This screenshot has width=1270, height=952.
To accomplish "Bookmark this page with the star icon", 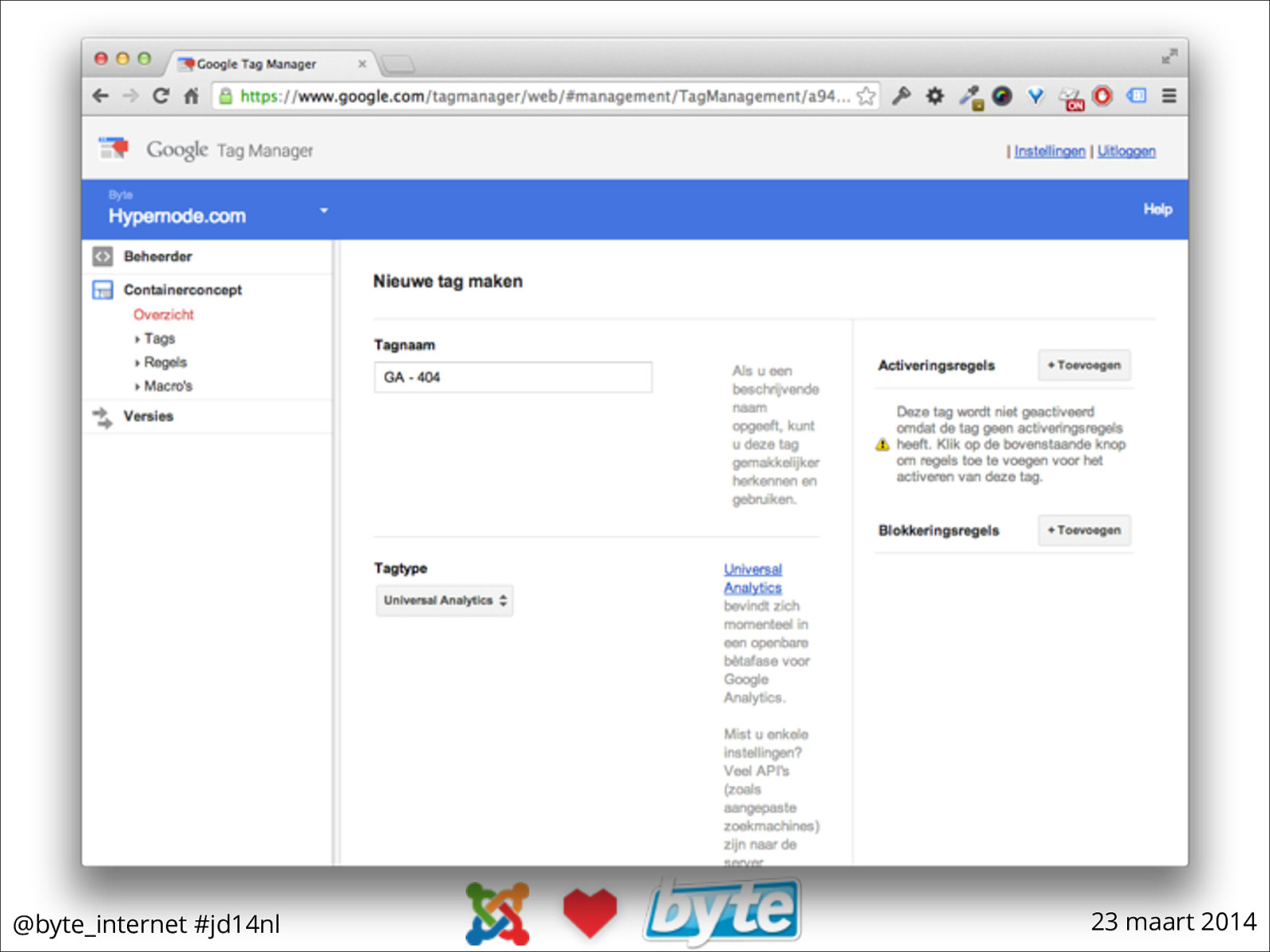I will click(866, 96).
